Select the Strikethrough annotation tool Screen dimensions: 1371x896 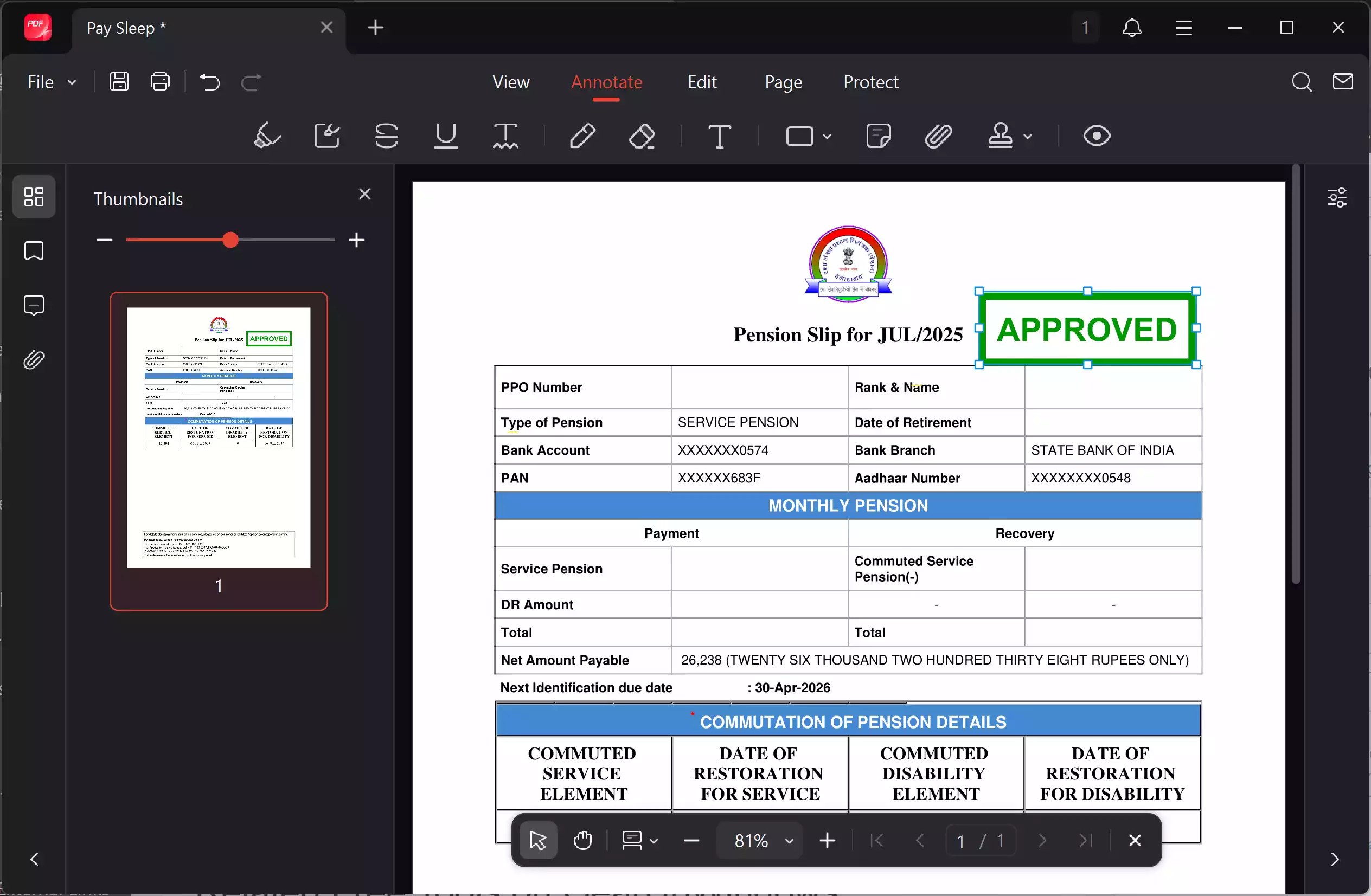pyautogui.click(x=386, y=137)
